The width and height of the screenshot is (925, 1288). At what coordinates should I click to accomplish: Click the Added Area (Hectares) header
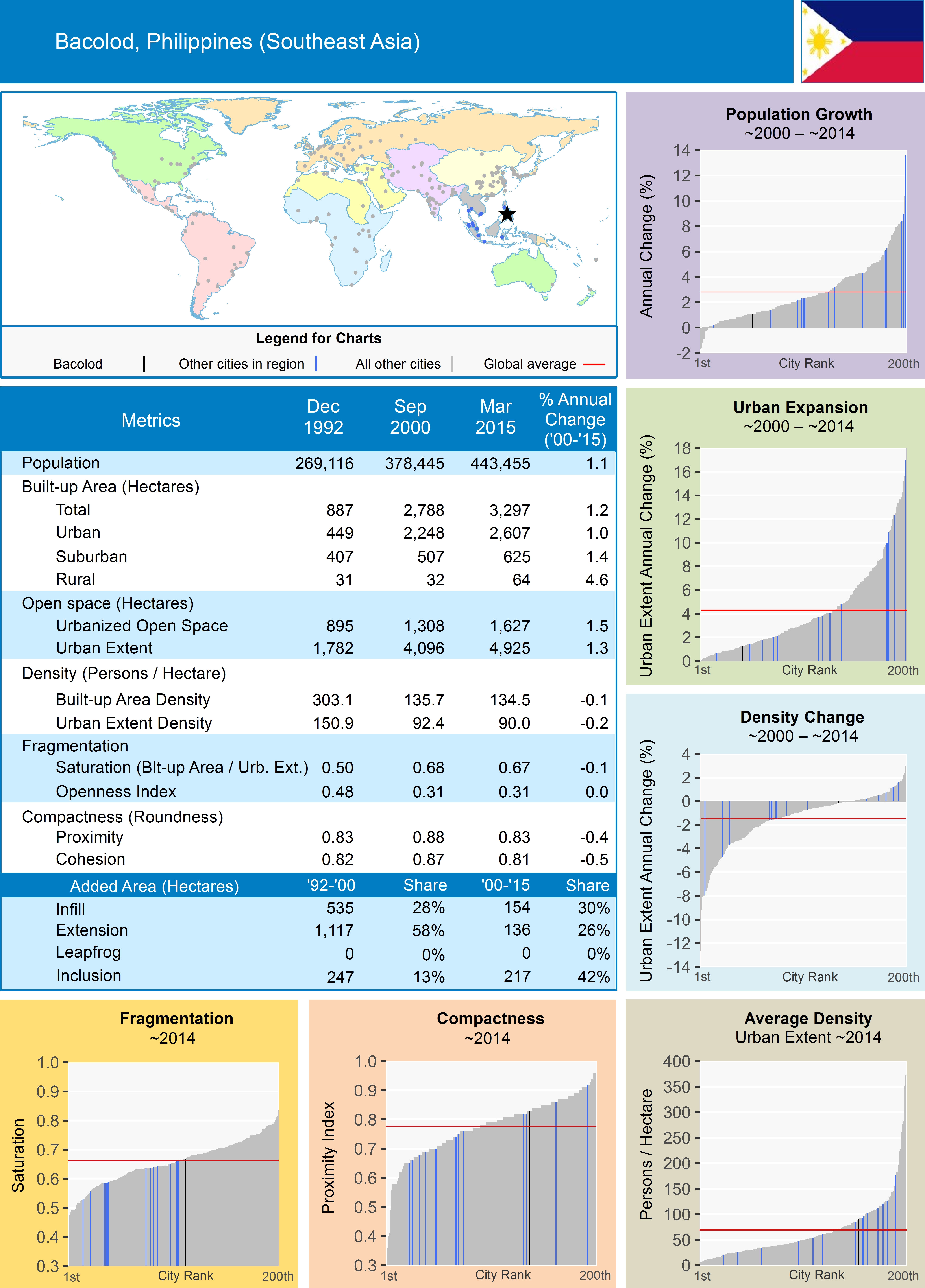pyautogui.click(x=154, y=886)
